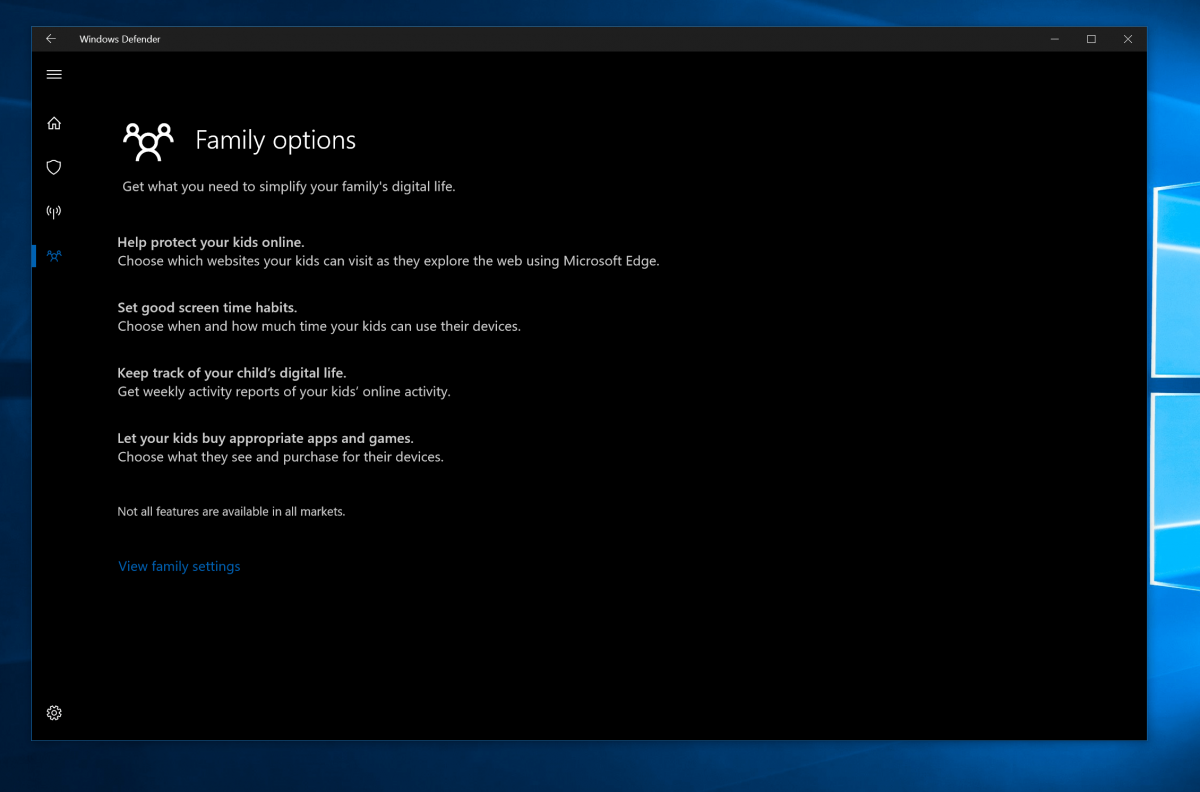Select the Virus & threat protection shield icon
The image size is (1200, 792).
(54, 167)
